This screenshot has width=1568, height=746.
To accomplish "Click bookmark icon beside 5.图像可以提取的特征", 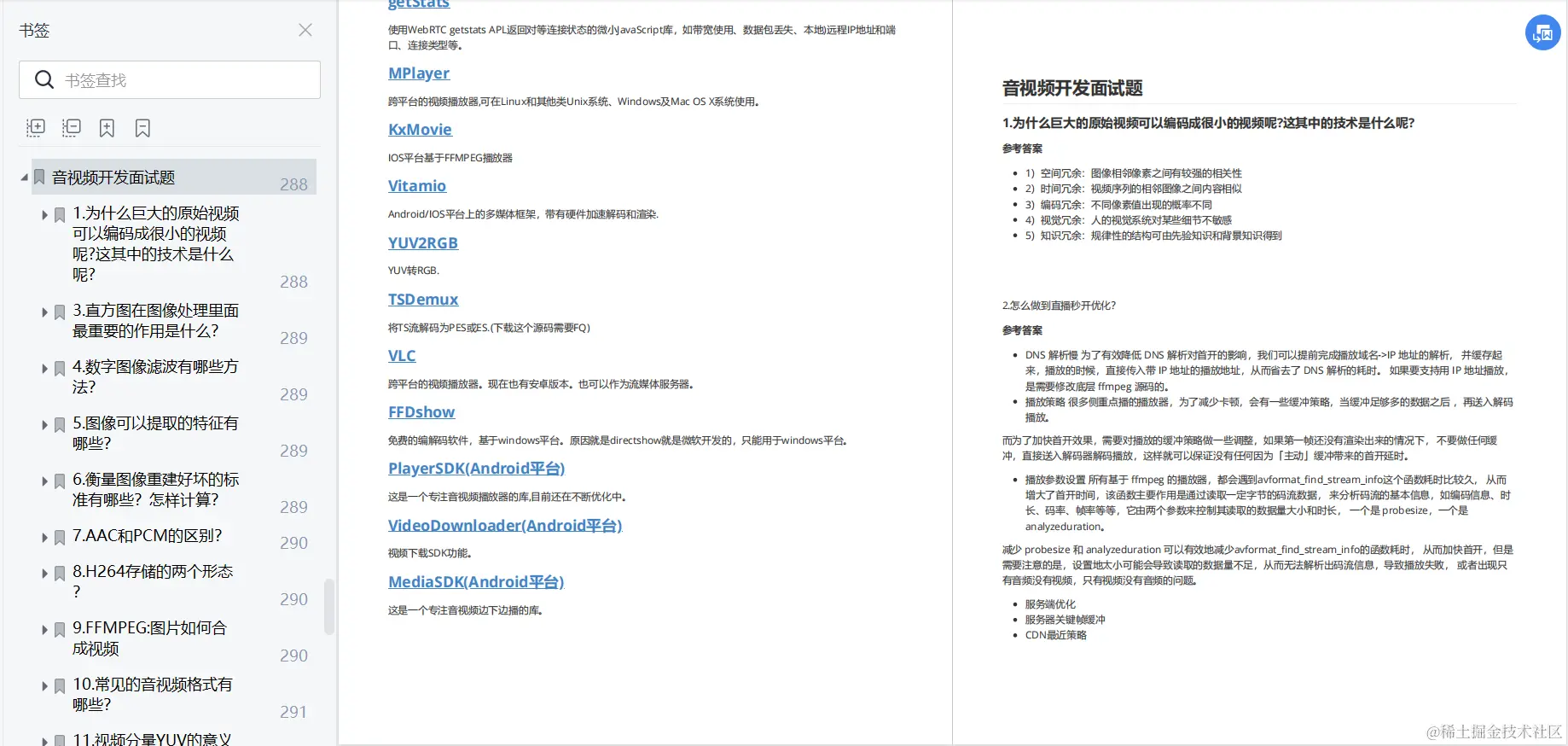I will click(x=60, y=425).
